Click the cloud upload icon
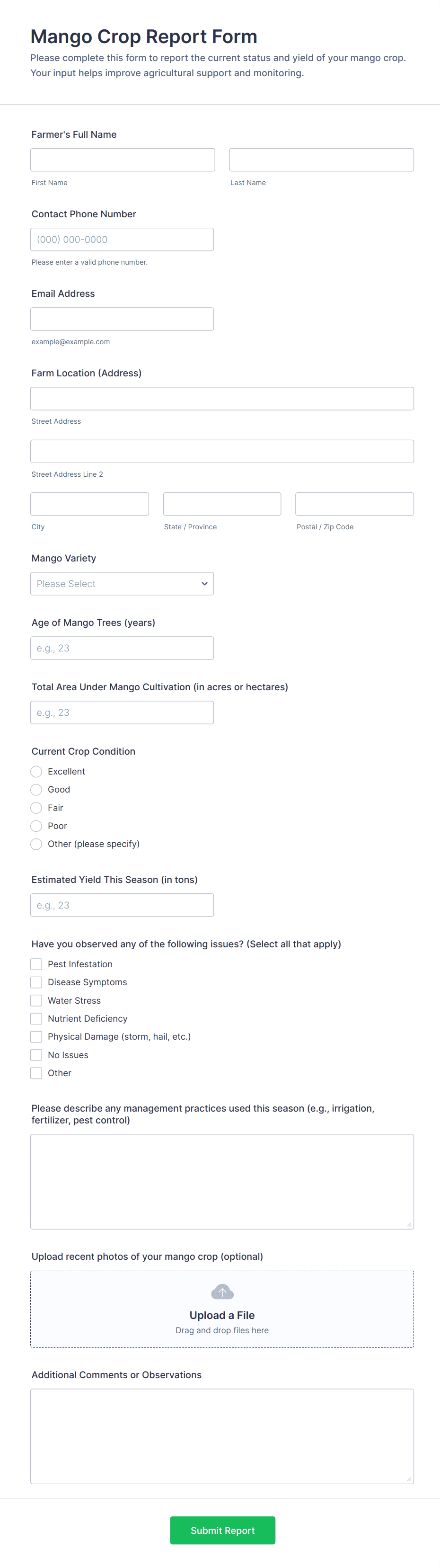Viewport: 440px width, 1568px height. (x=222, y=1291)
